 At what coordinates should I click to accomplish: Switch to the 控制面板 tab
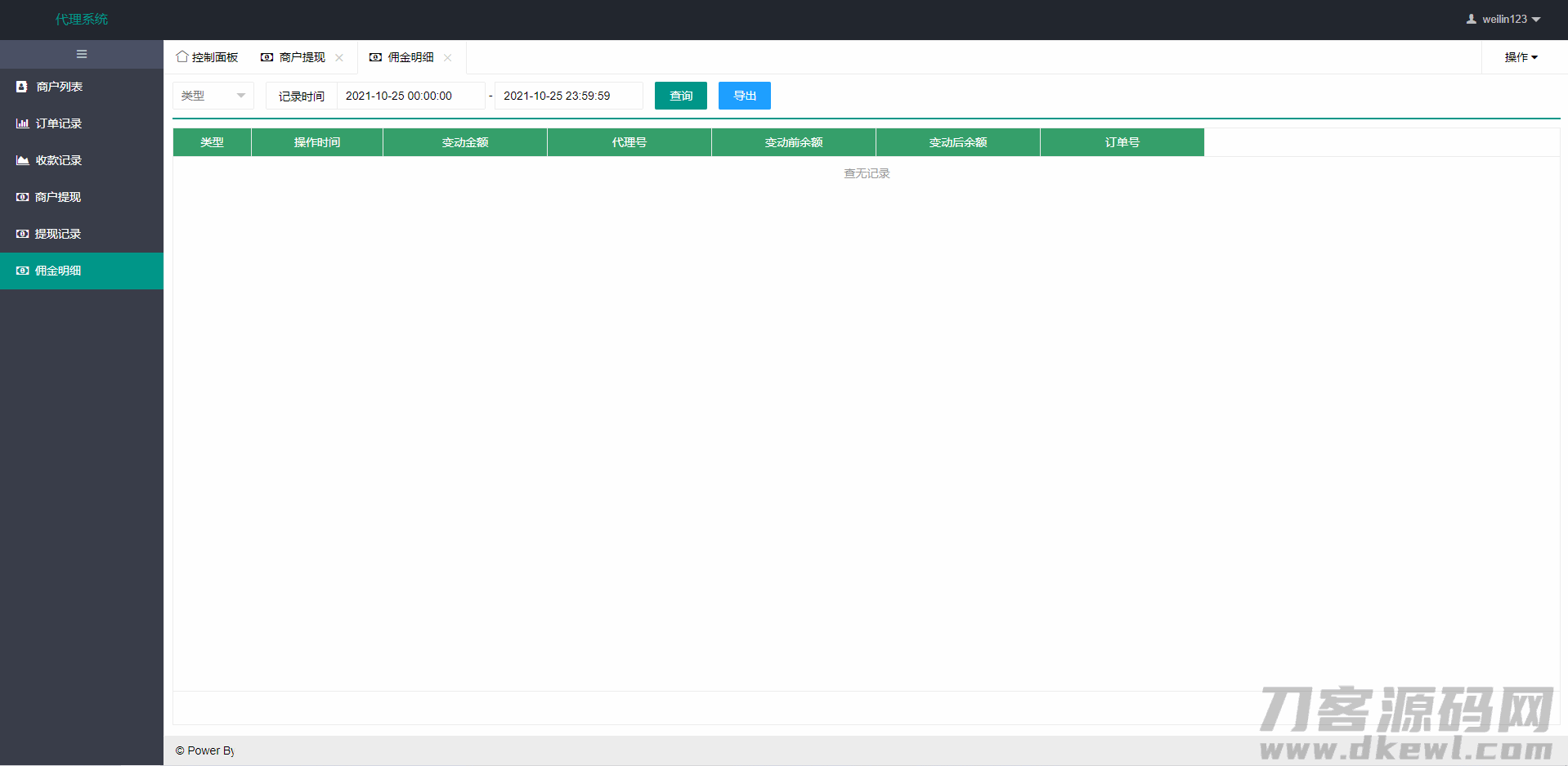point(214,57)
